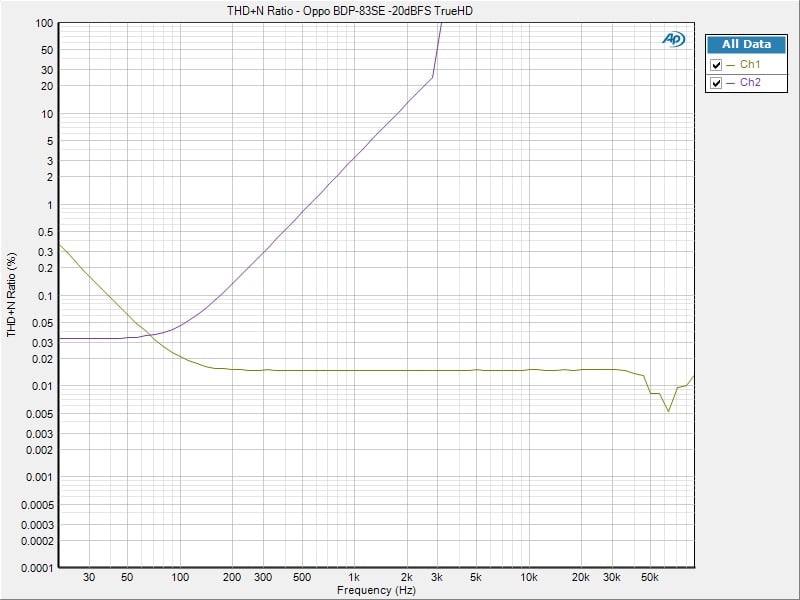Click the olive Ch1 line swatch in legend
Image resolution: width=800 pixels, height=600 pixels.
(731, 65)
